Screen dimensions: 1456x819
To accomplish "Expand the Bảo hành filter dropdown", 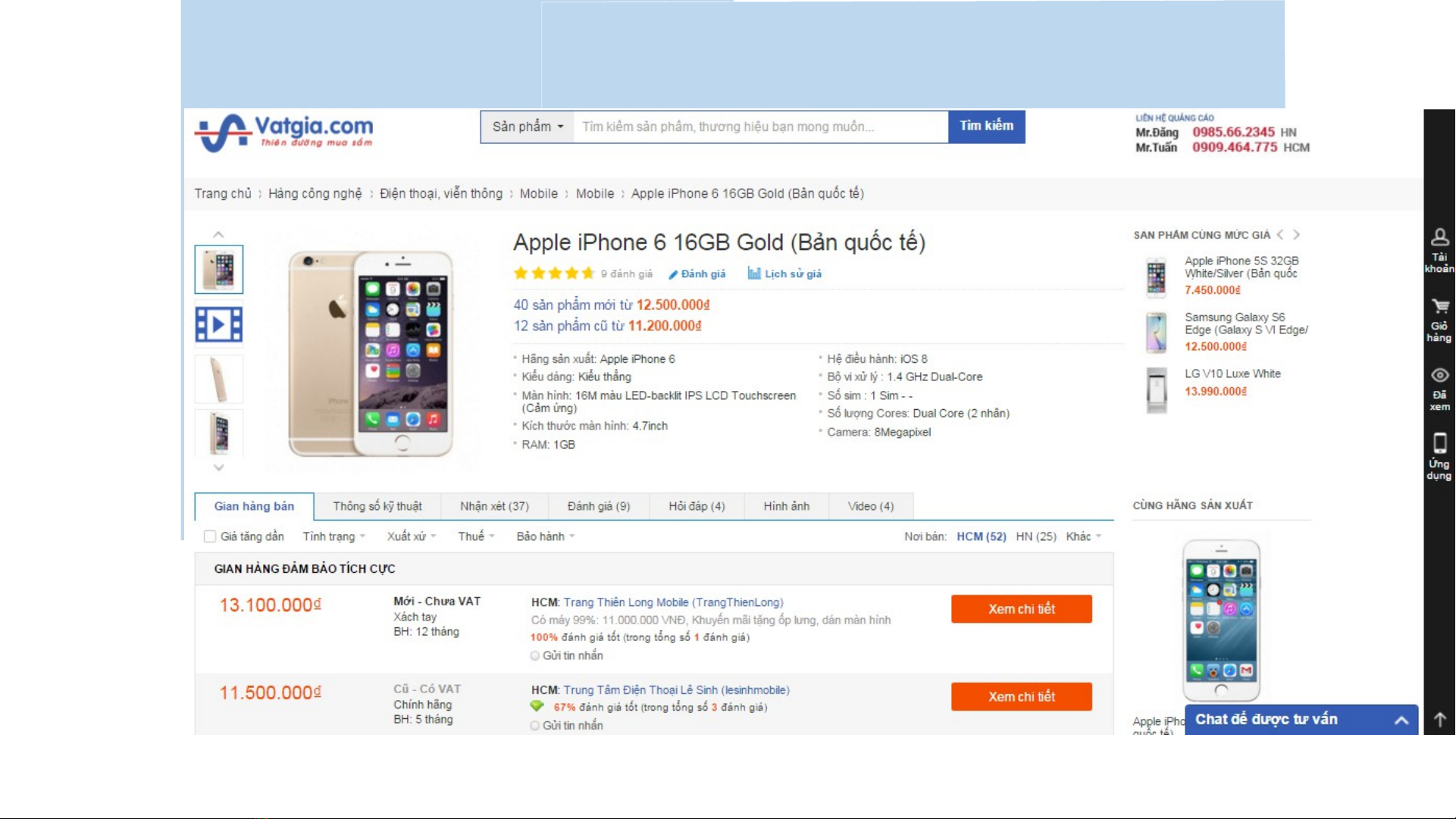I will pos(546,537).
